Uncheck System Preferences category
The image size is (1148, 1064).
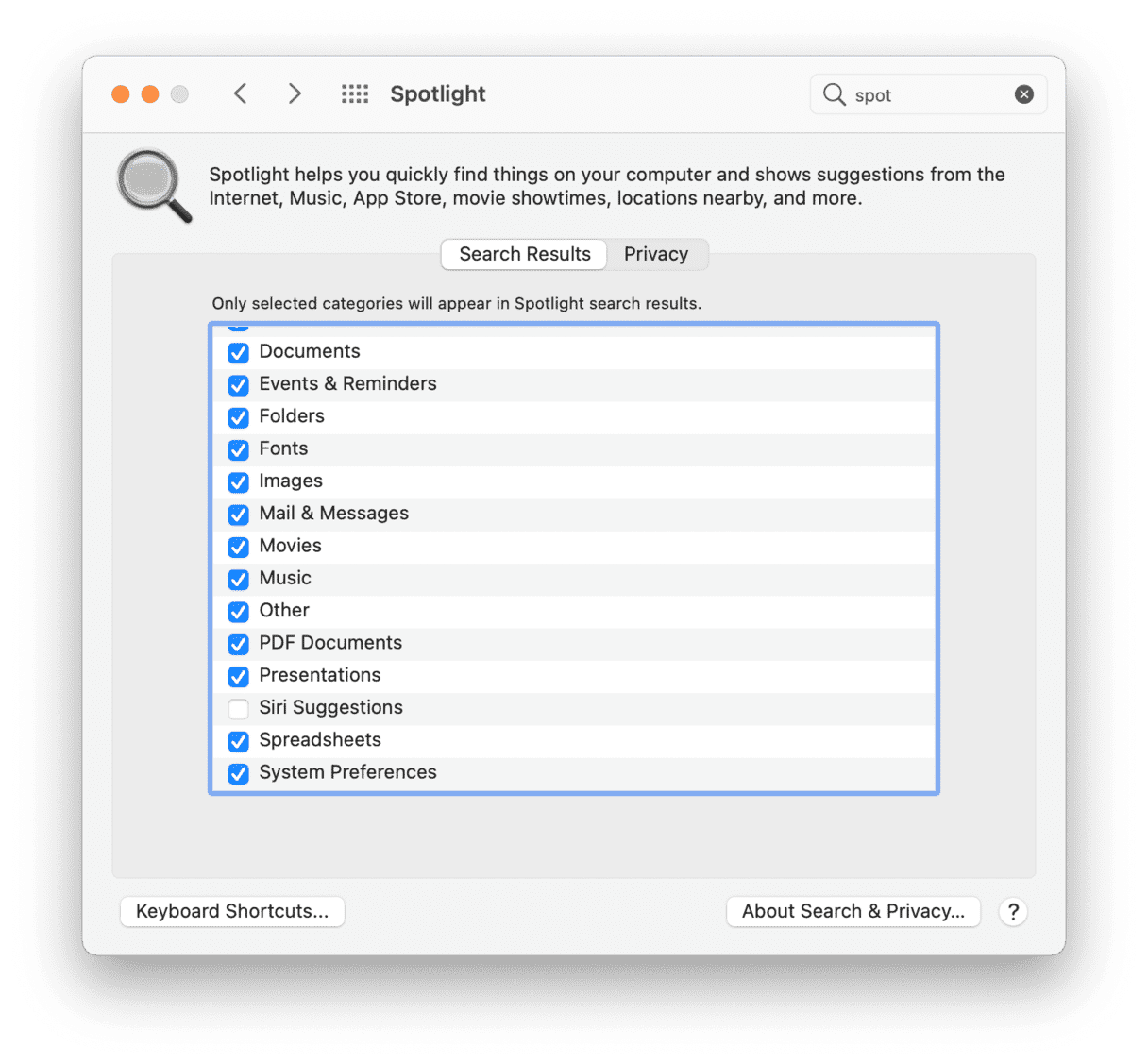pyautogui.click(x=239, y=773)
